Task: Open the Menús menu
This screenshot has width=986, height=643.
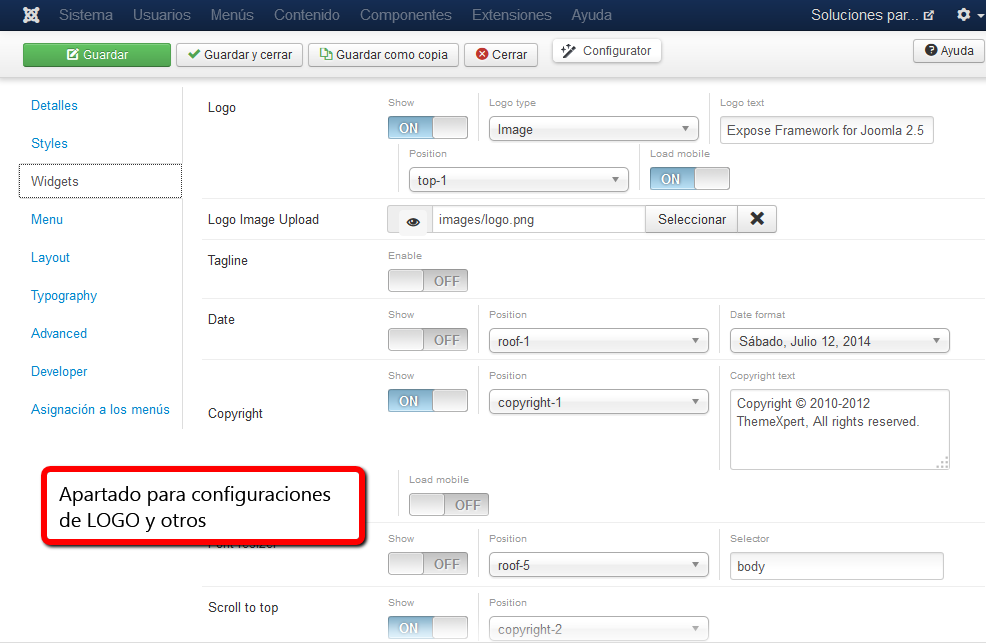Action: coord(232,15)
